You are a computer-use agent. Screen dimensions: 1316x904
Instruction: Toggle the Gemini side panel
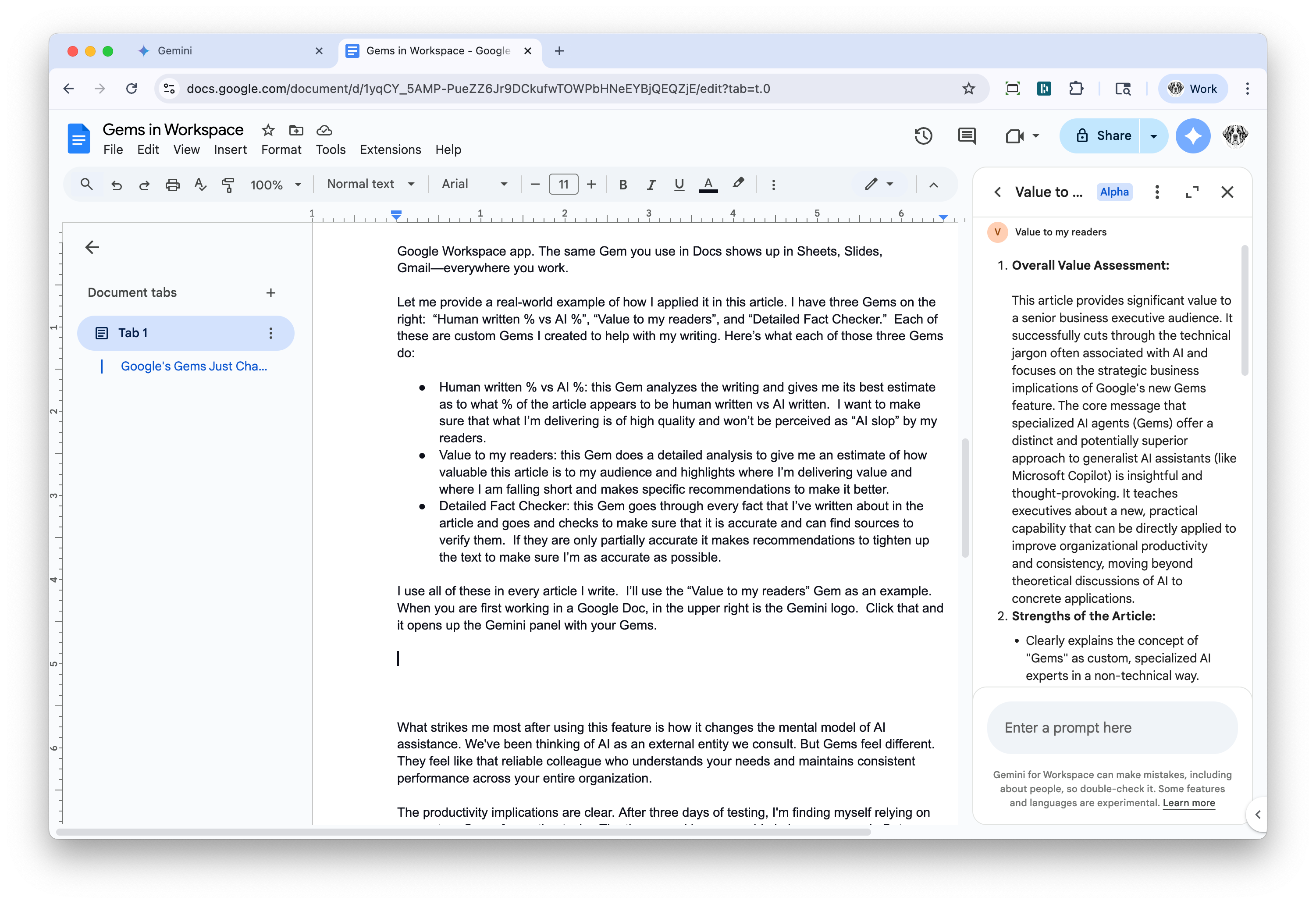point(1192,136)
